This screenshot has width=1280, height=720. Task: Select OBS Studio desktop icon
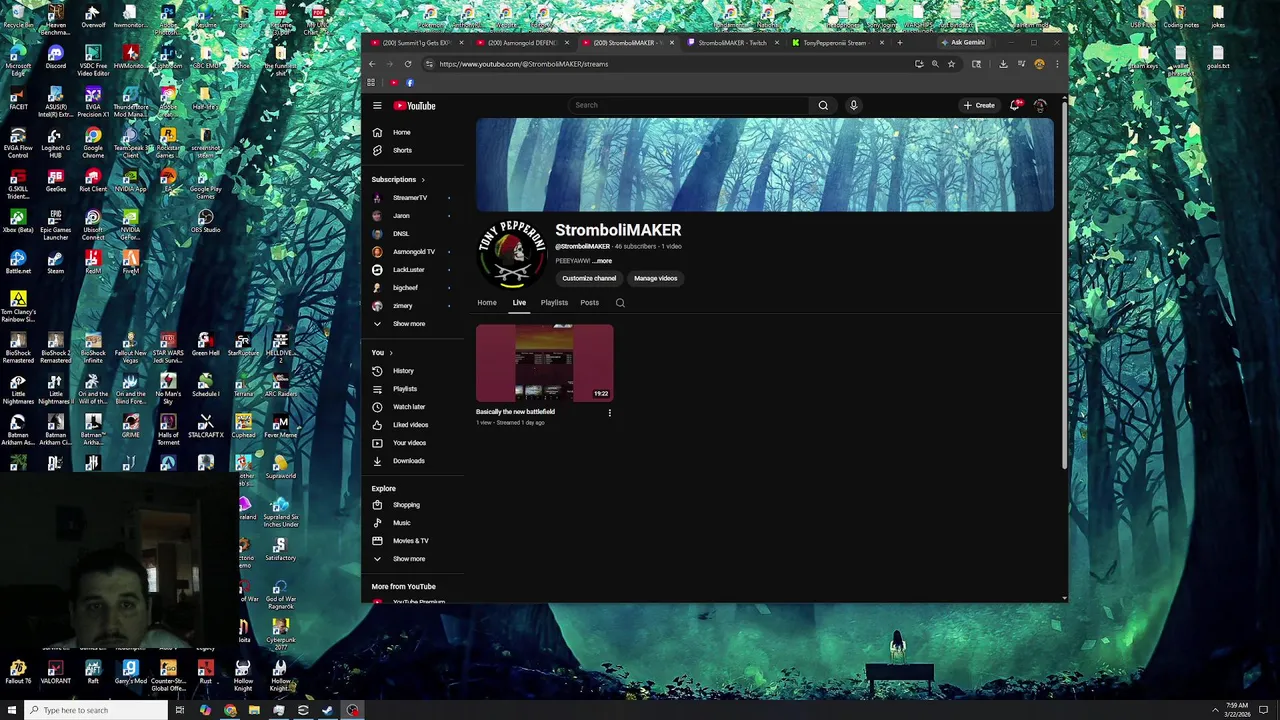tap(205, 222)
